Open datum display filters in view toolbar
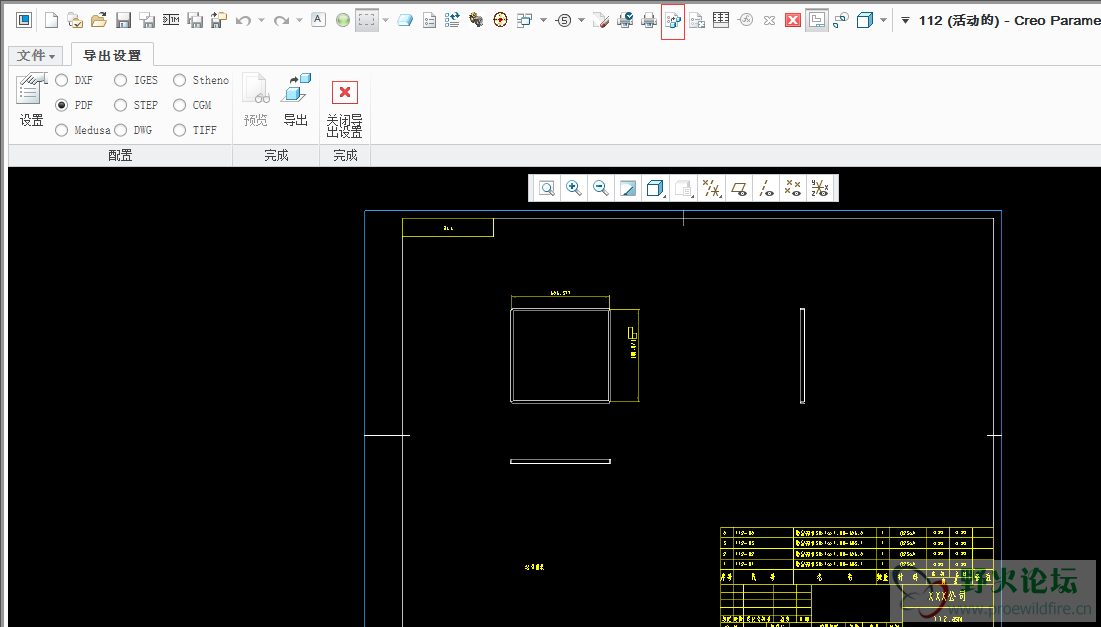 coord(711,188)
